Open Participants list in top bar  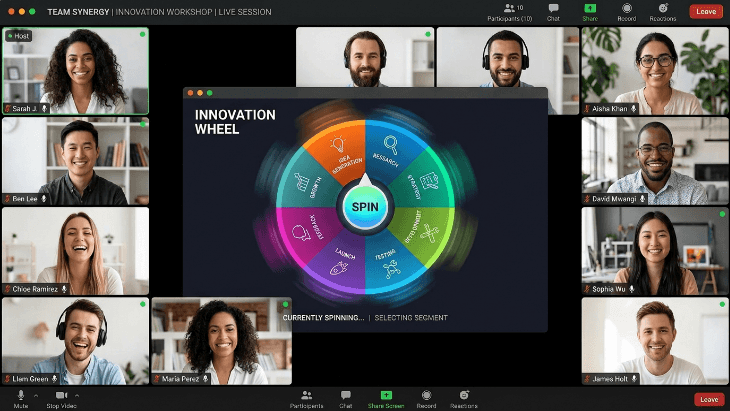click(510, 13)
